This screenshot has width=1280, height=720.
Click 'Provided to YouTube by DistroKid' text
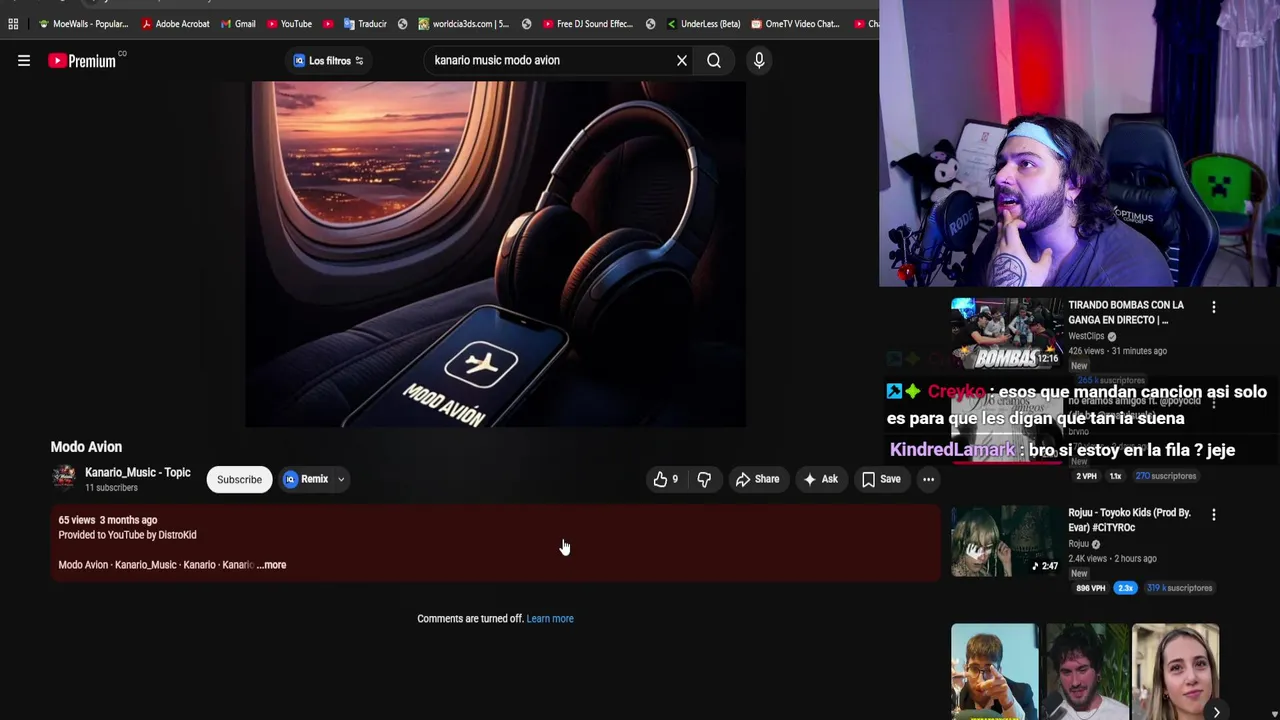127,535
